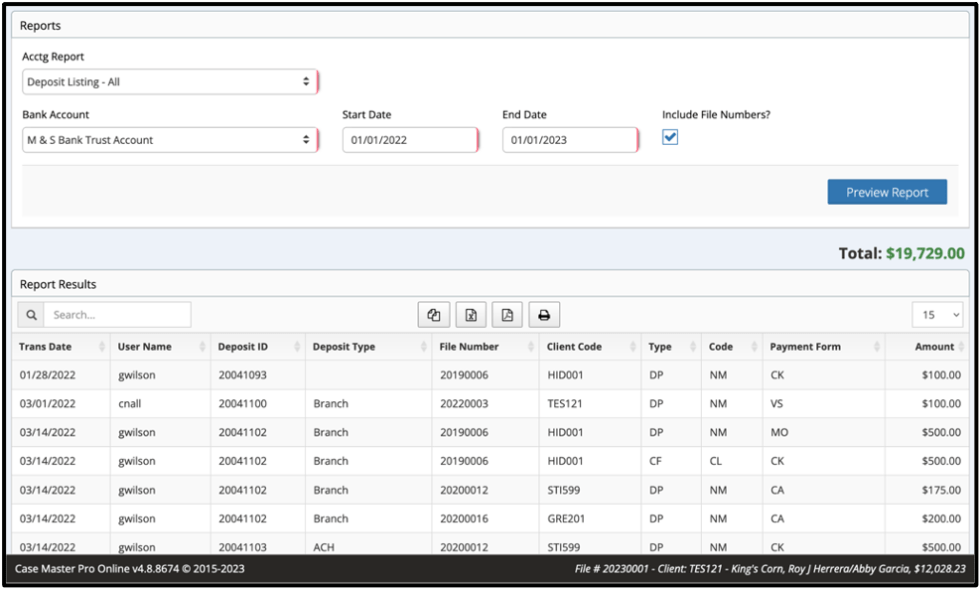The width and height of the screenshot is (980, 589).
Task: Export report results to Excel
Action: pos(470,314)
